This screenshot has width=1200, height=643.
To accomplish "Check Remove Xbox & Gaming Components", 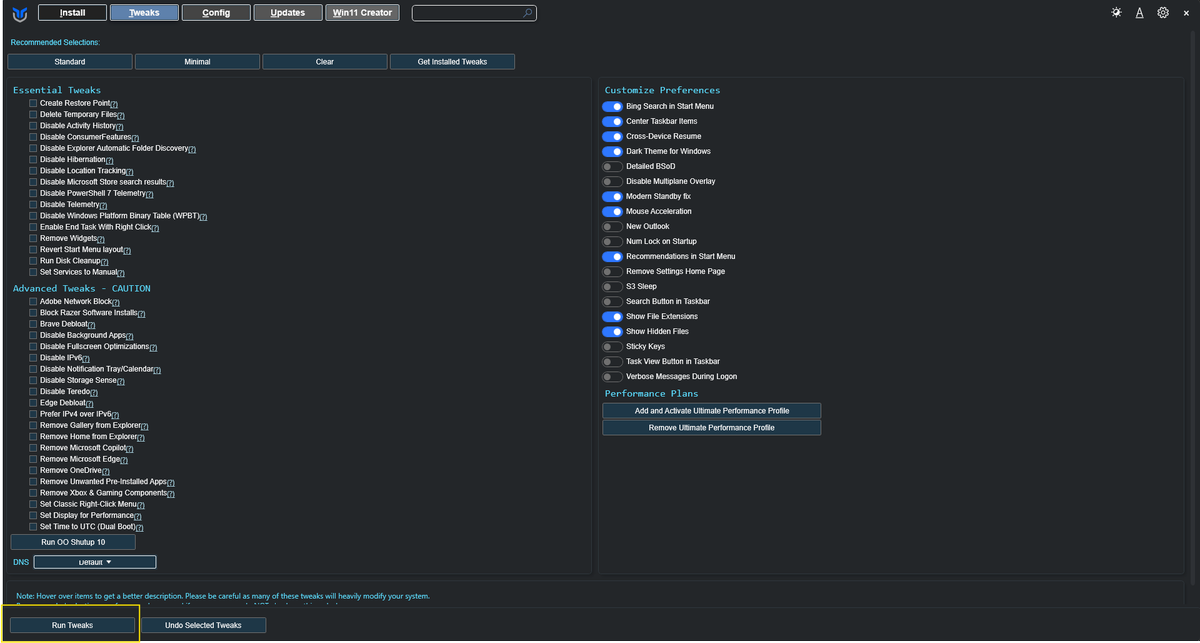I will point(33,493).
